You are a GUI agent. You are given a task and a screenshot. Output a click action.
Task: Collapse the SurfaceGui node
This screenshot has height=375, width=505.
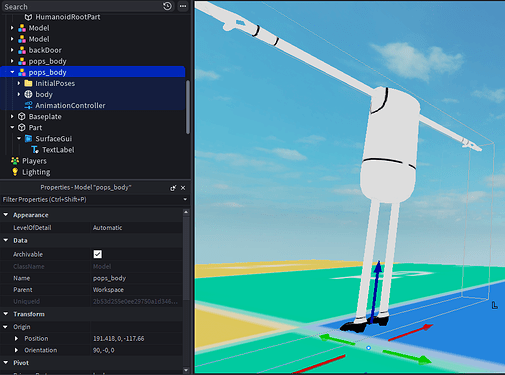point(19,139)
